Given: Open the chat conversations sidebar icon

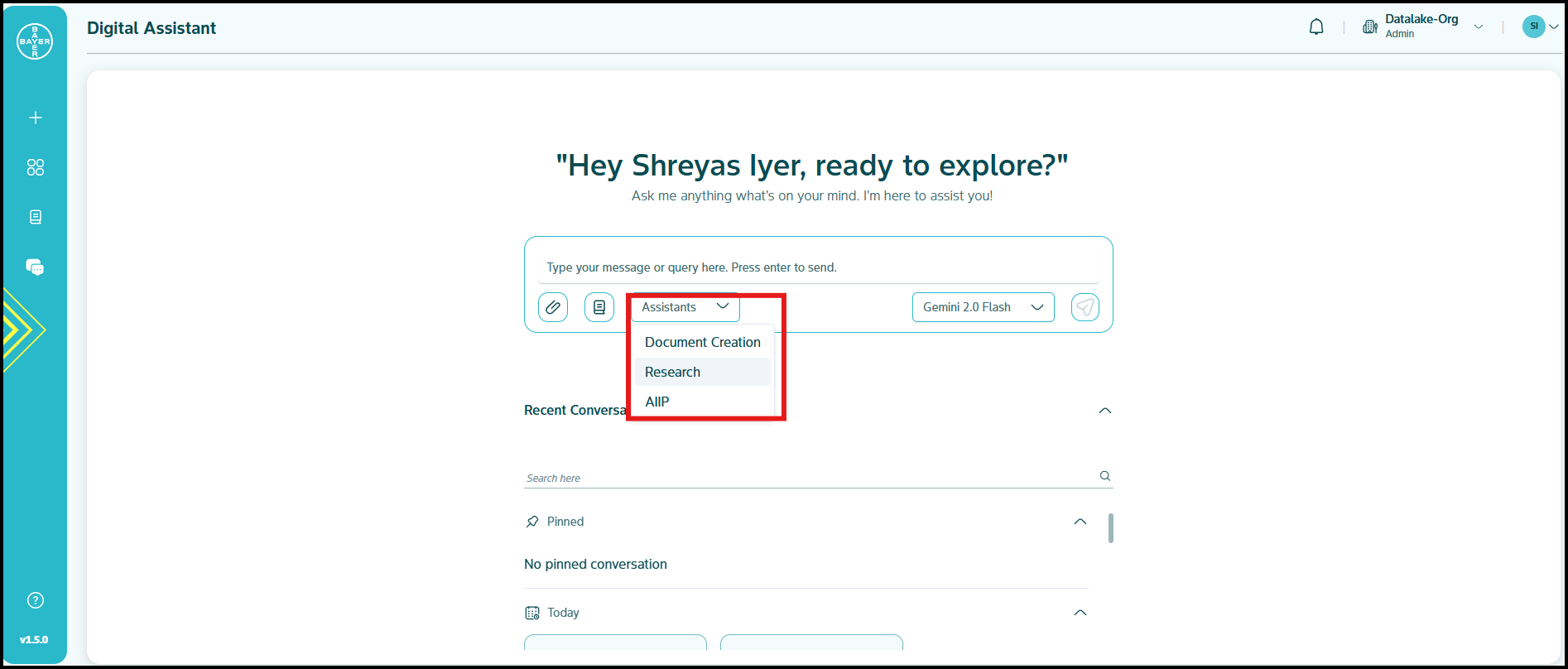Looking at the screenshot, I should click(x=35, y=267).
